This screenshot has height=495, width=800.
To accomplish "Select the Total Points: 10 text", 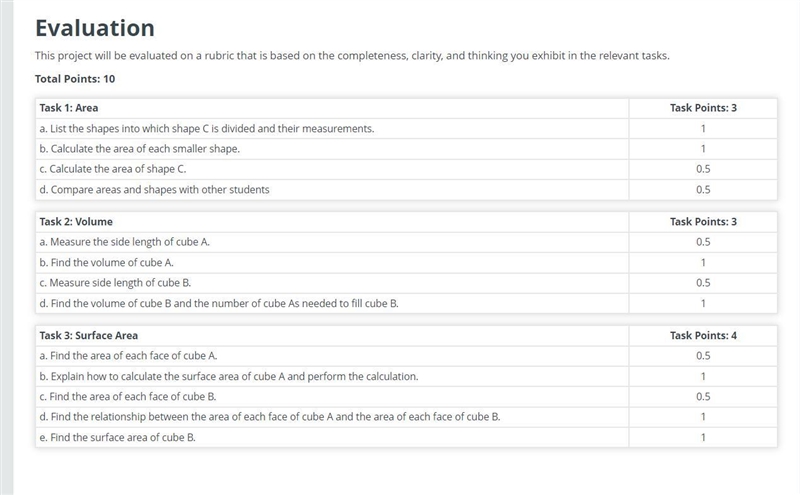I will point(75,79).
